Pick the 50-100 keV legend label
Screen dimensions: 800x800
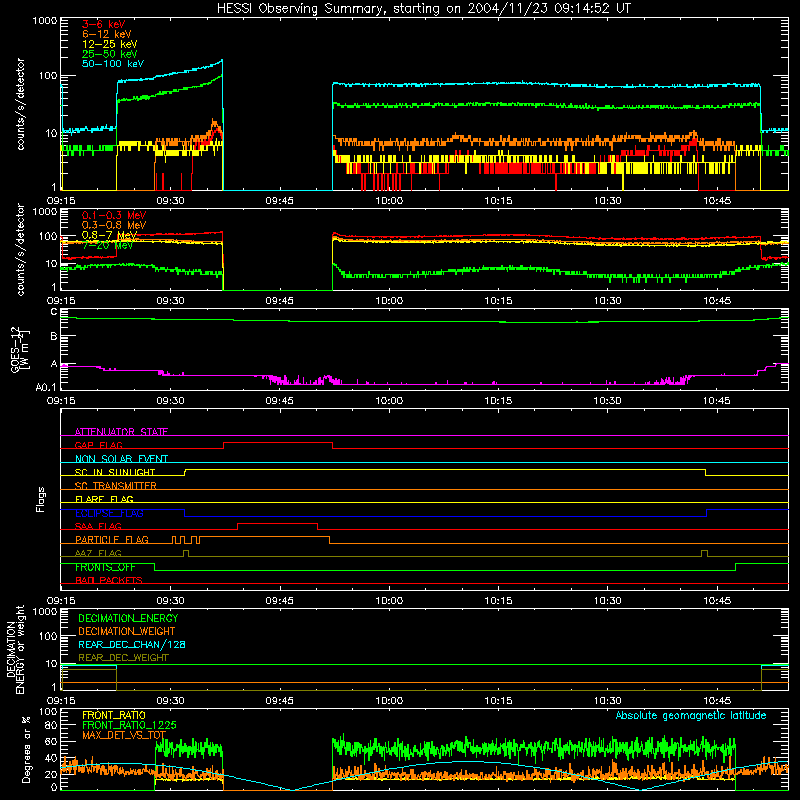tap(113, 64)
